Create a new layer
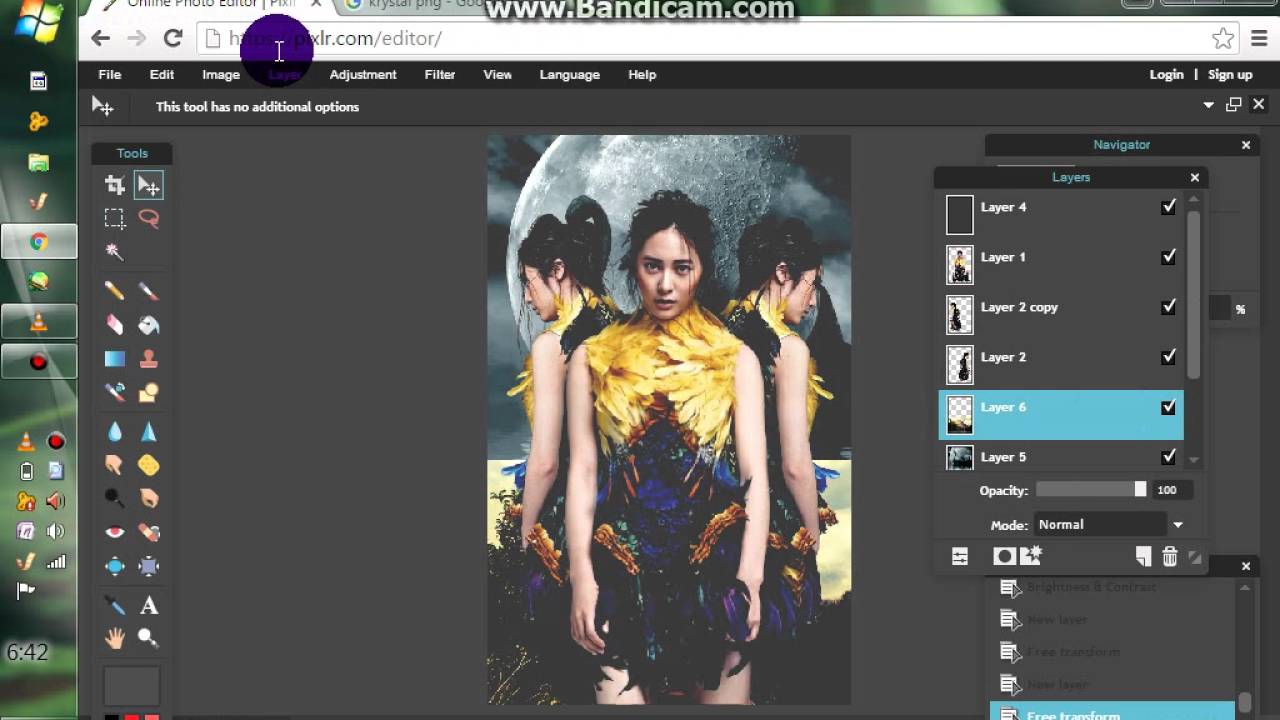Viewport: 1280px width, 720px height. [x=1143, y=557]
